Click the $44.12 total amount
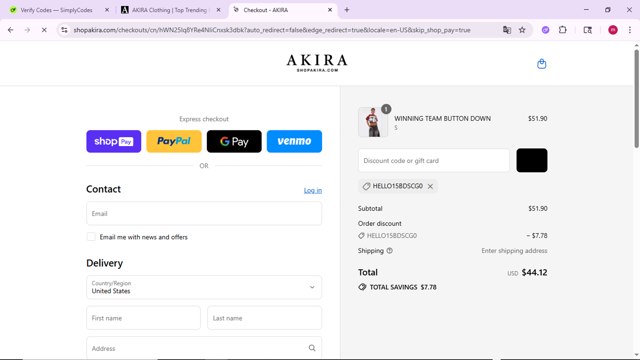This screenshot has height=360, width=640. (534, 272)
